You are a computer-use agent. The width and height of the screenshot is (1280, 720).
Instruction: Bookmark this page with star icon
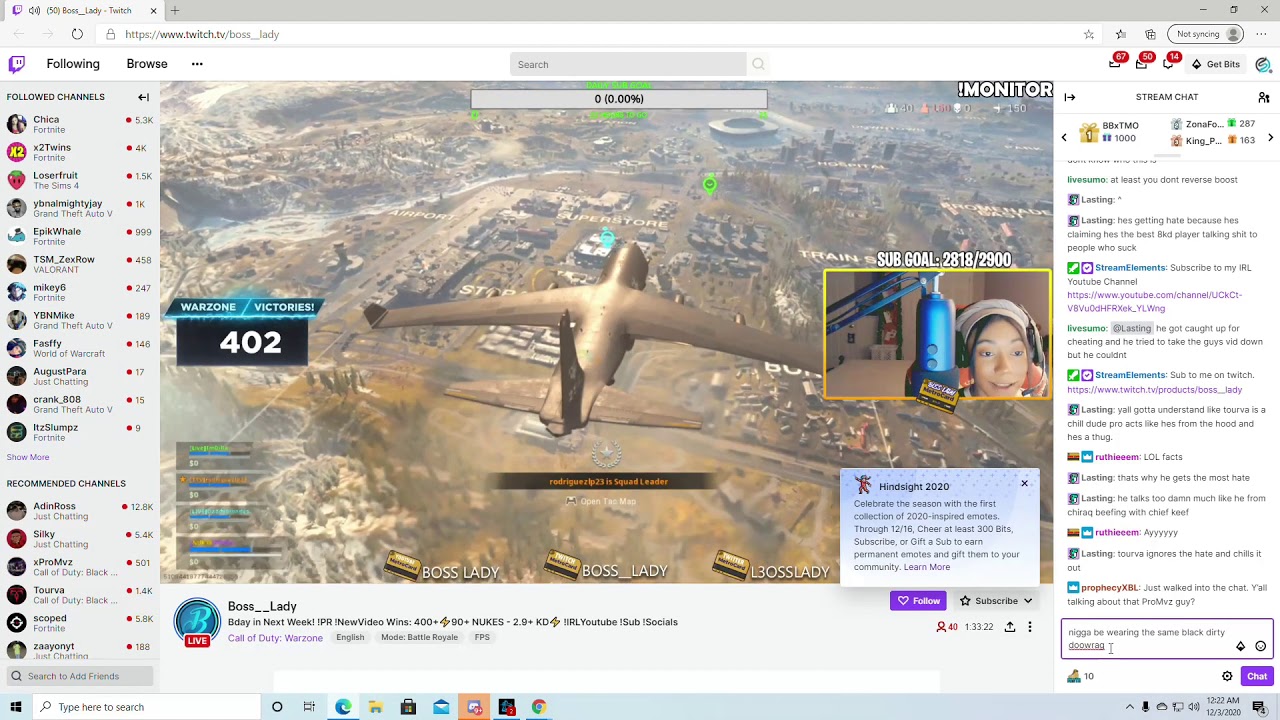pos(1089,34)
